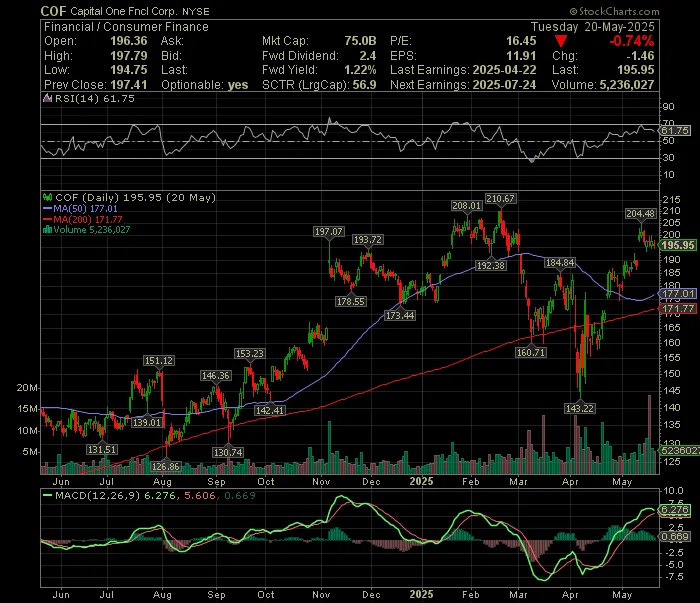Screen dimensions: 700x603
Task: Click the 131.51 low price label
Action: pos(102,449)
